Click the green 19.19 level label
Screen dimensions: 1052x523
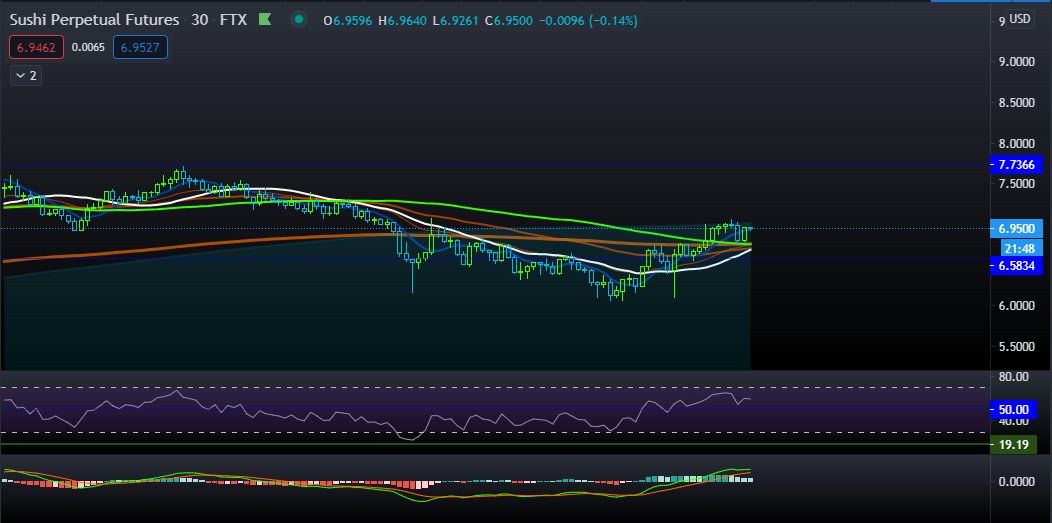click(x=1014, y=444)
